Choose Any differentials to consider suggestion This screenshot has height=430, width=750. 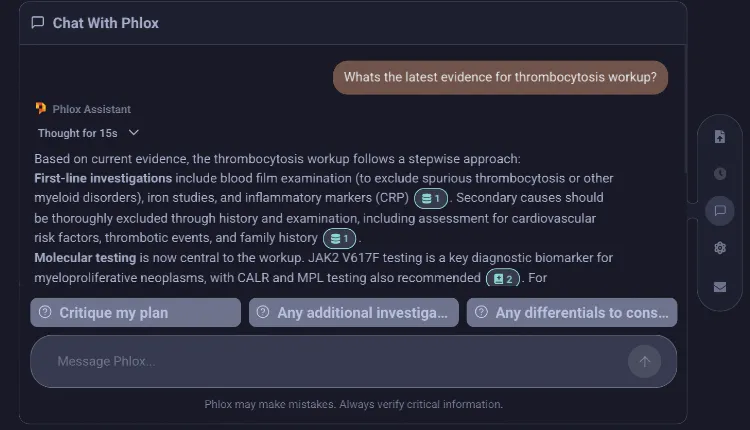point(572,313)
